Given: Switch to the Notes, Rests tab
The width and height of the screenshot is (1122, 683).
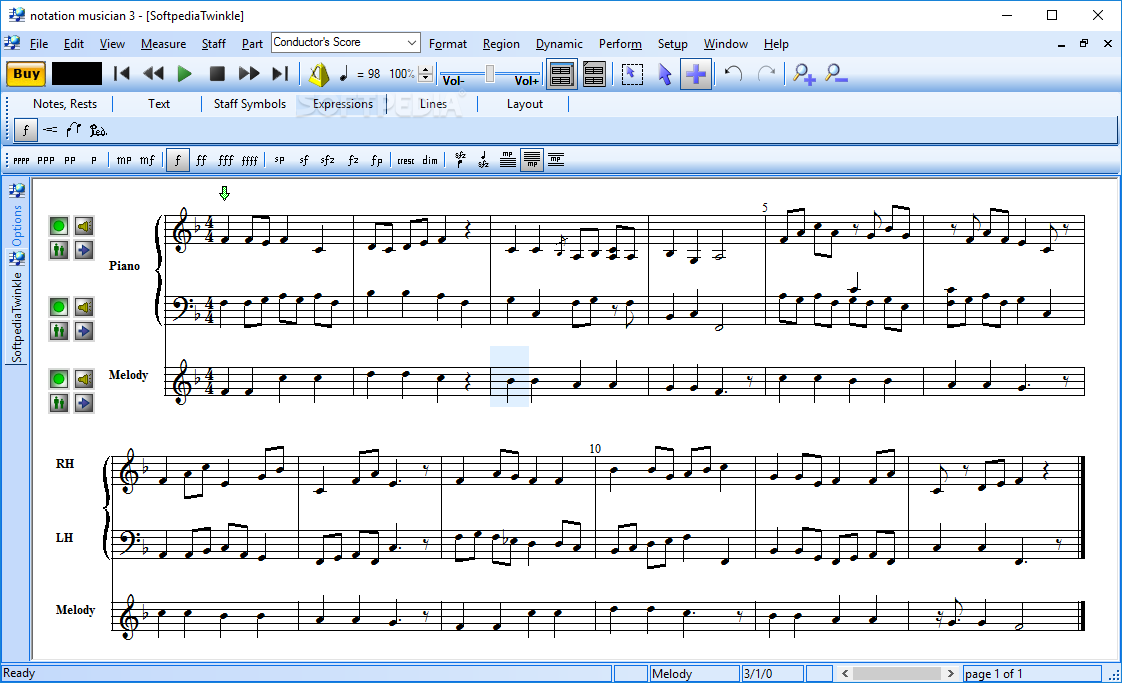Looking at the screenshot, I should click(x=64, y=104).
